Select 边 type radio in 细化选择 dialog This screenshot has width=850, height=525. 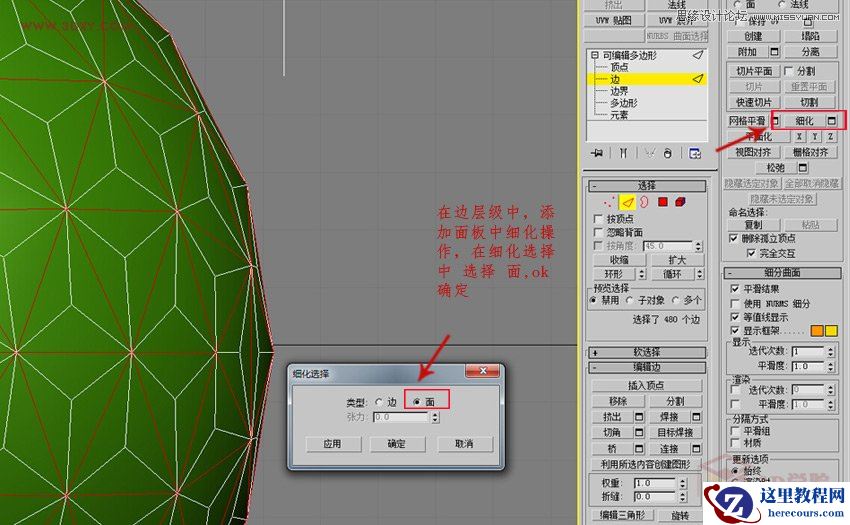pyautogui.click(x=379, y=402)
